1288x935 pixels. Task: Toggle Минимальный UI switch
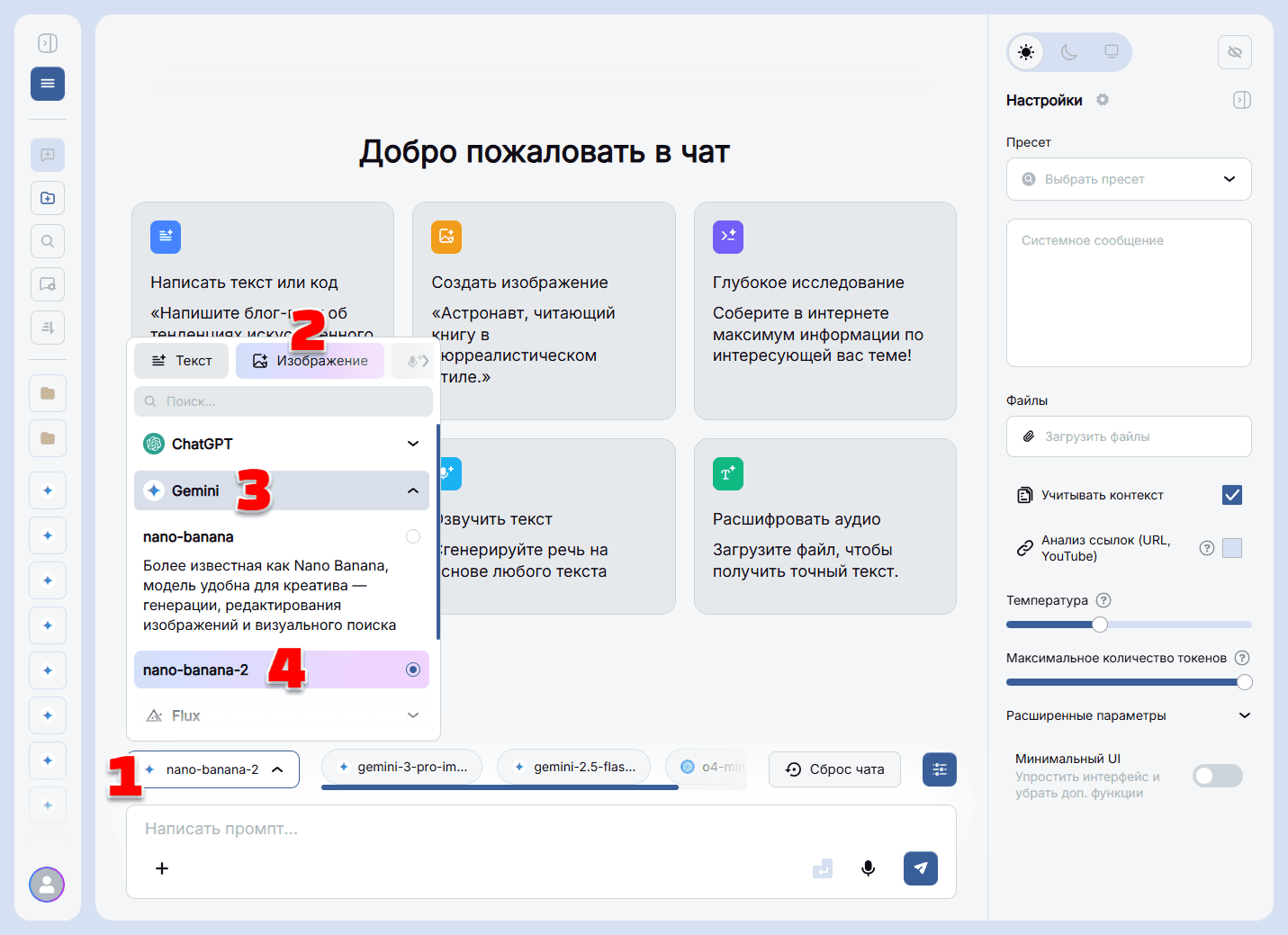(1217, 775)
